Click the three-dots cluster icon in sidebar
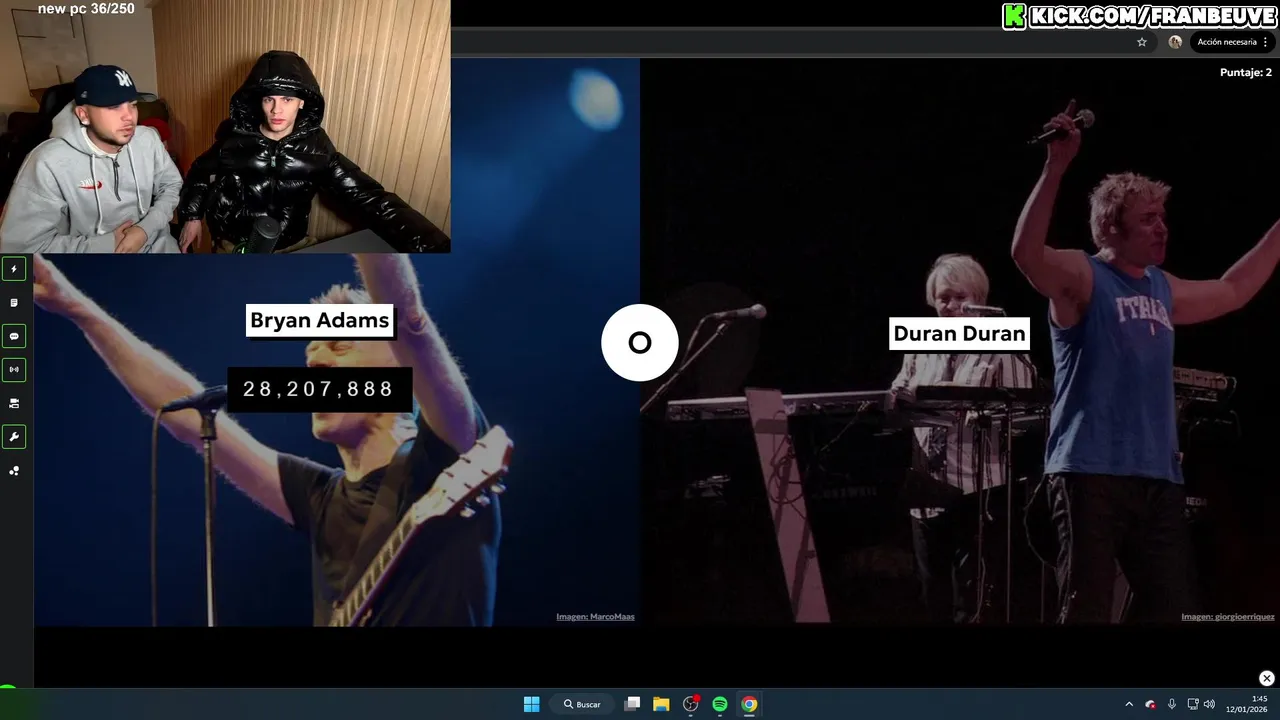The height and width of the screenshot is (720, 1280). [14, 471]
